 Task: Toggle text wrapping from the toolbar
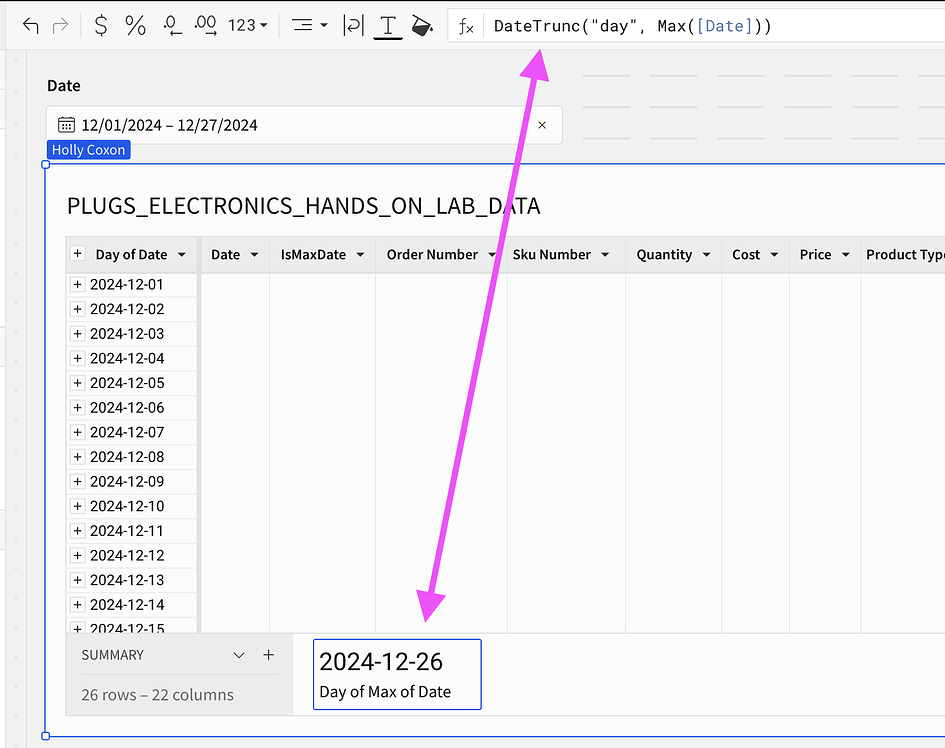click(x=352, y=26)
